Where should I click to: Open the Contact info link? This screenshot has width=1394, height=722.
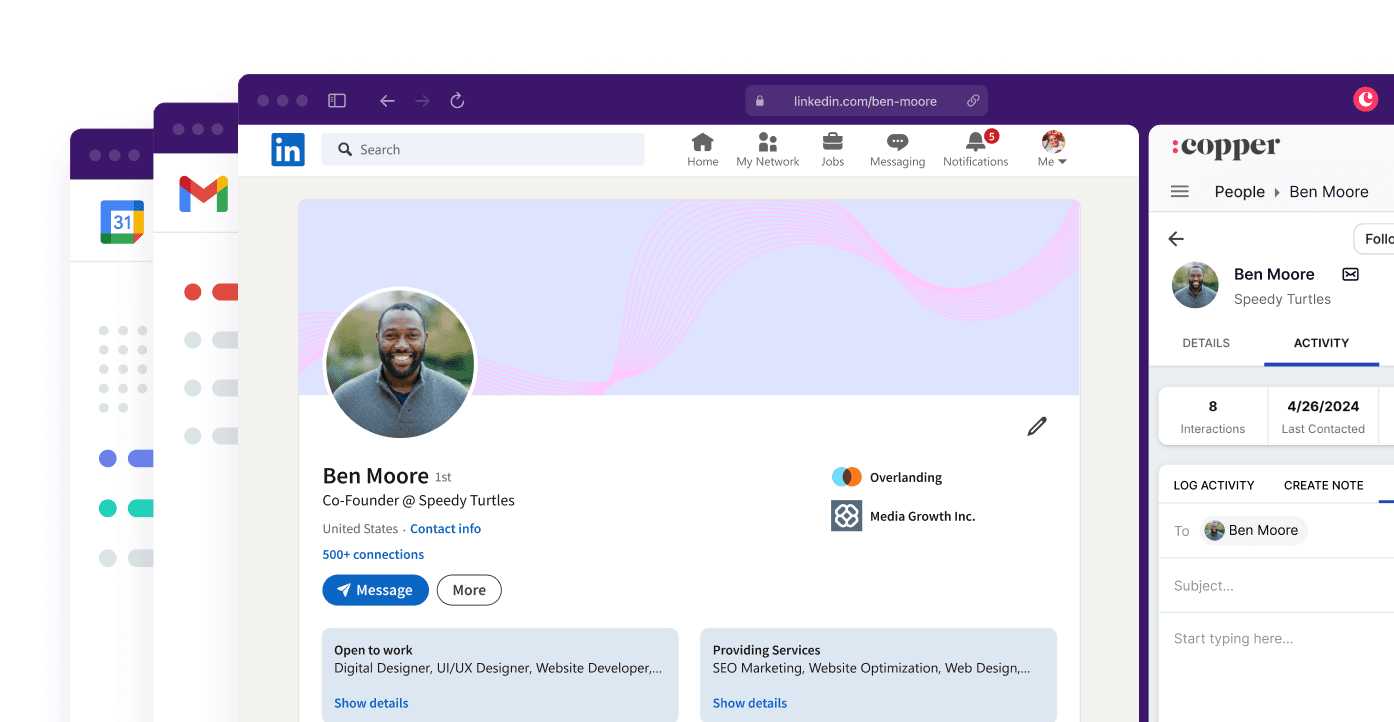445,529
